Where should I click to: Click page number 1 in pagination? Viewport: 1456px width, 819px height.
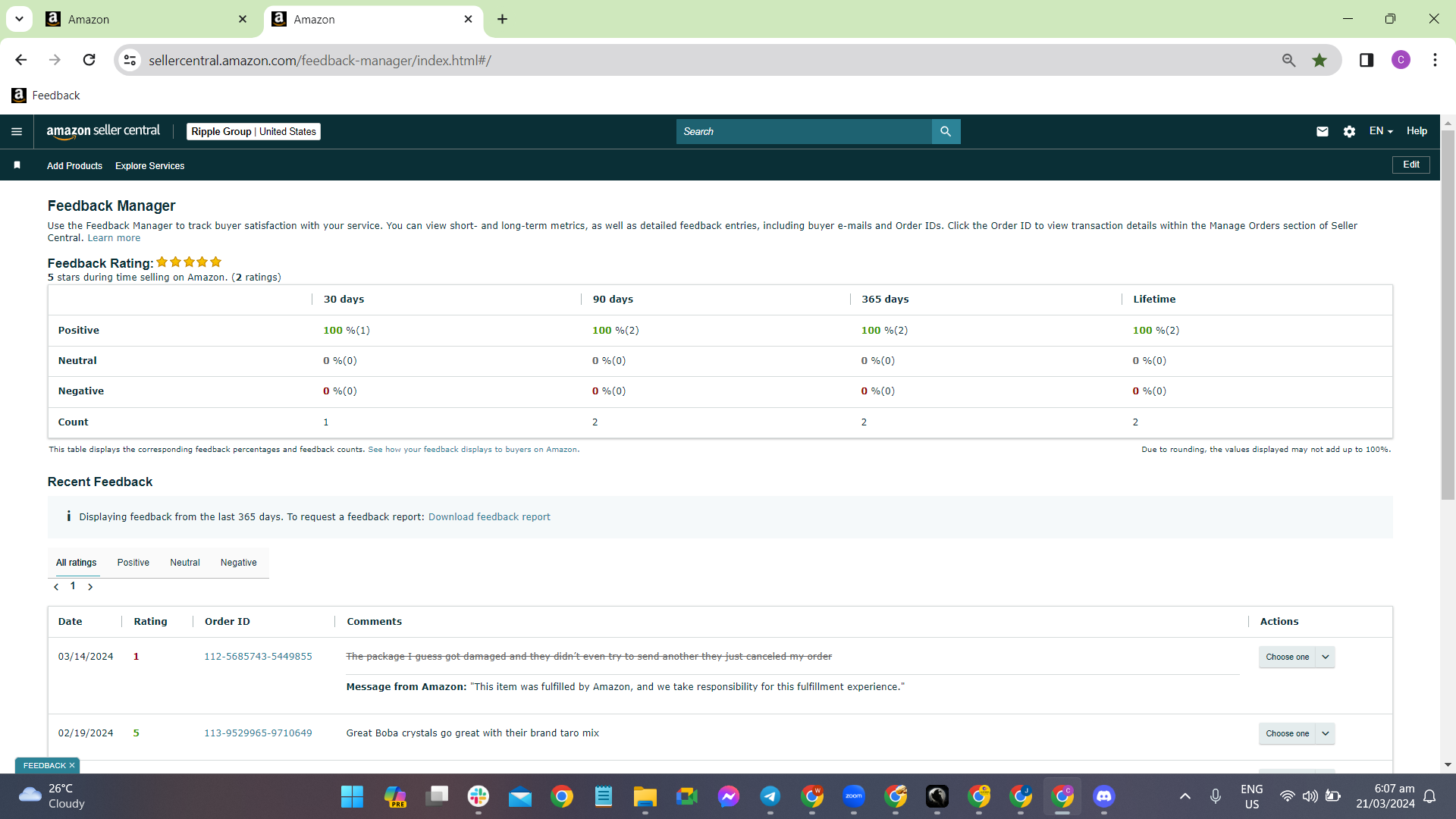click(x=73, y=586)
